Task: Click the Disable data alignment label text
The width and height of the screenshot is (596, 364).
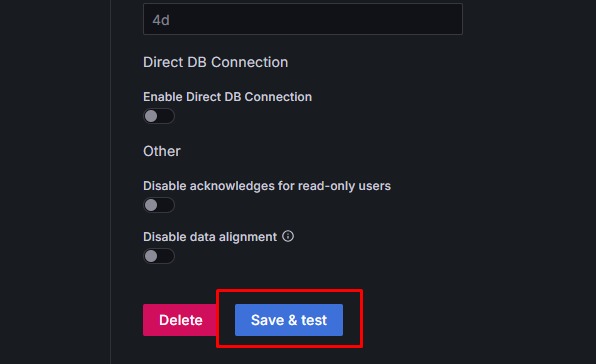Action: [x=210, y=237]
